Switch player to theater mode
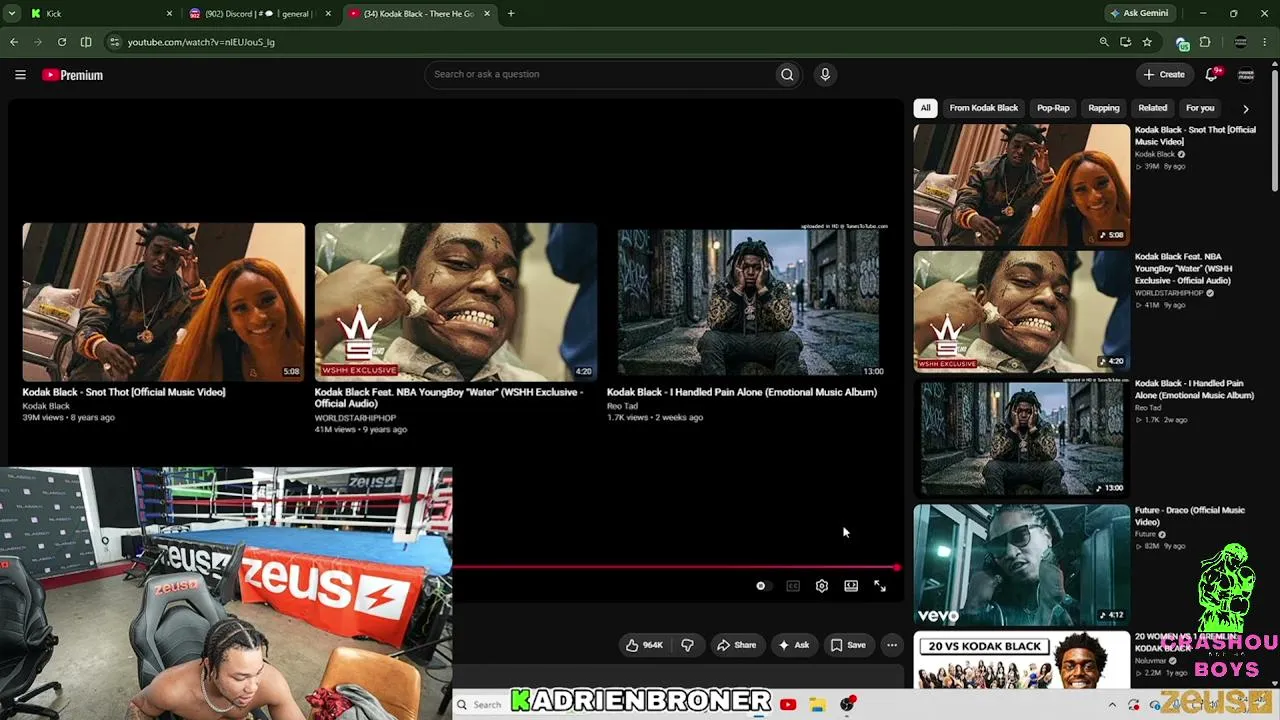1280x720 pixels. tap(851, 586)
